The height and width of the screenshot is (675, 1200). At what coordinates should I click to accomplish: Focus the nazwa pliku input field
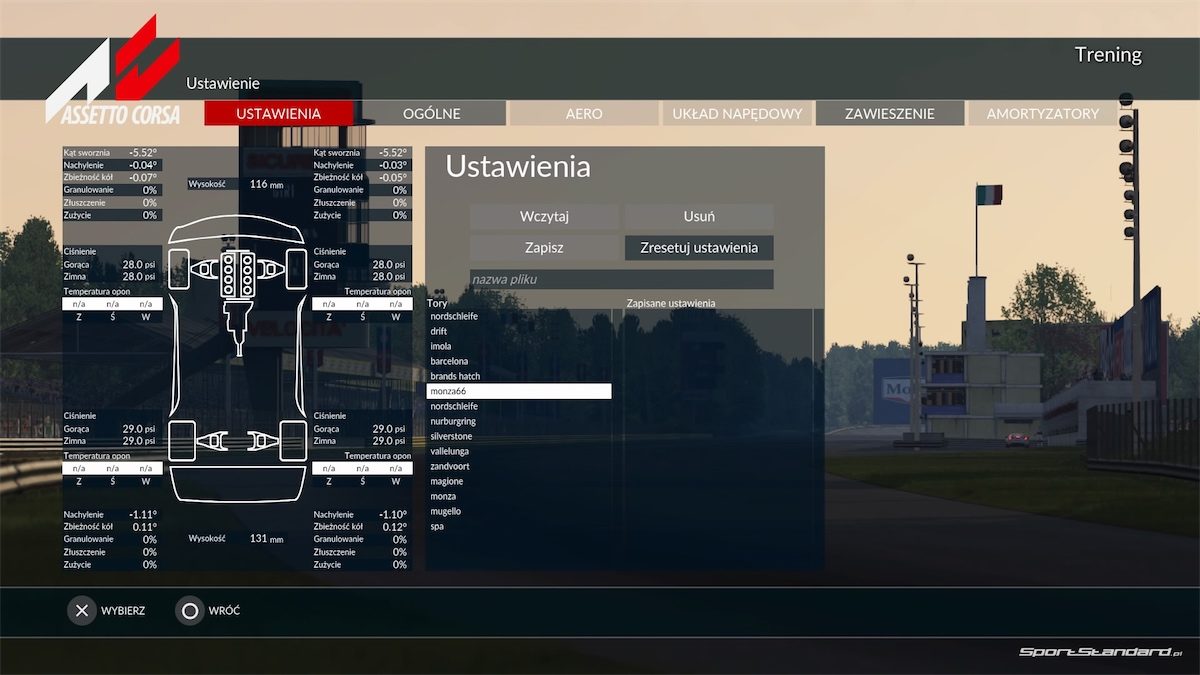click(x=622, y=279)
